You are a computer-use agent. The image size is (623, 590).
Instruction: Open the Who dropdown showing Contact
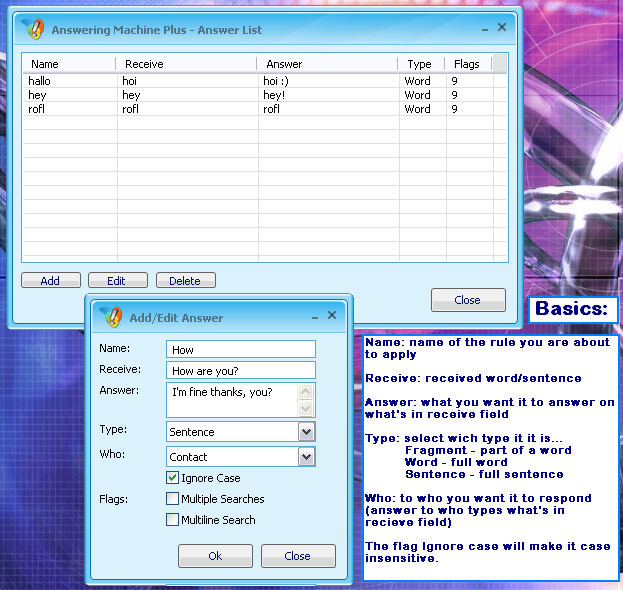coord(306,457)
